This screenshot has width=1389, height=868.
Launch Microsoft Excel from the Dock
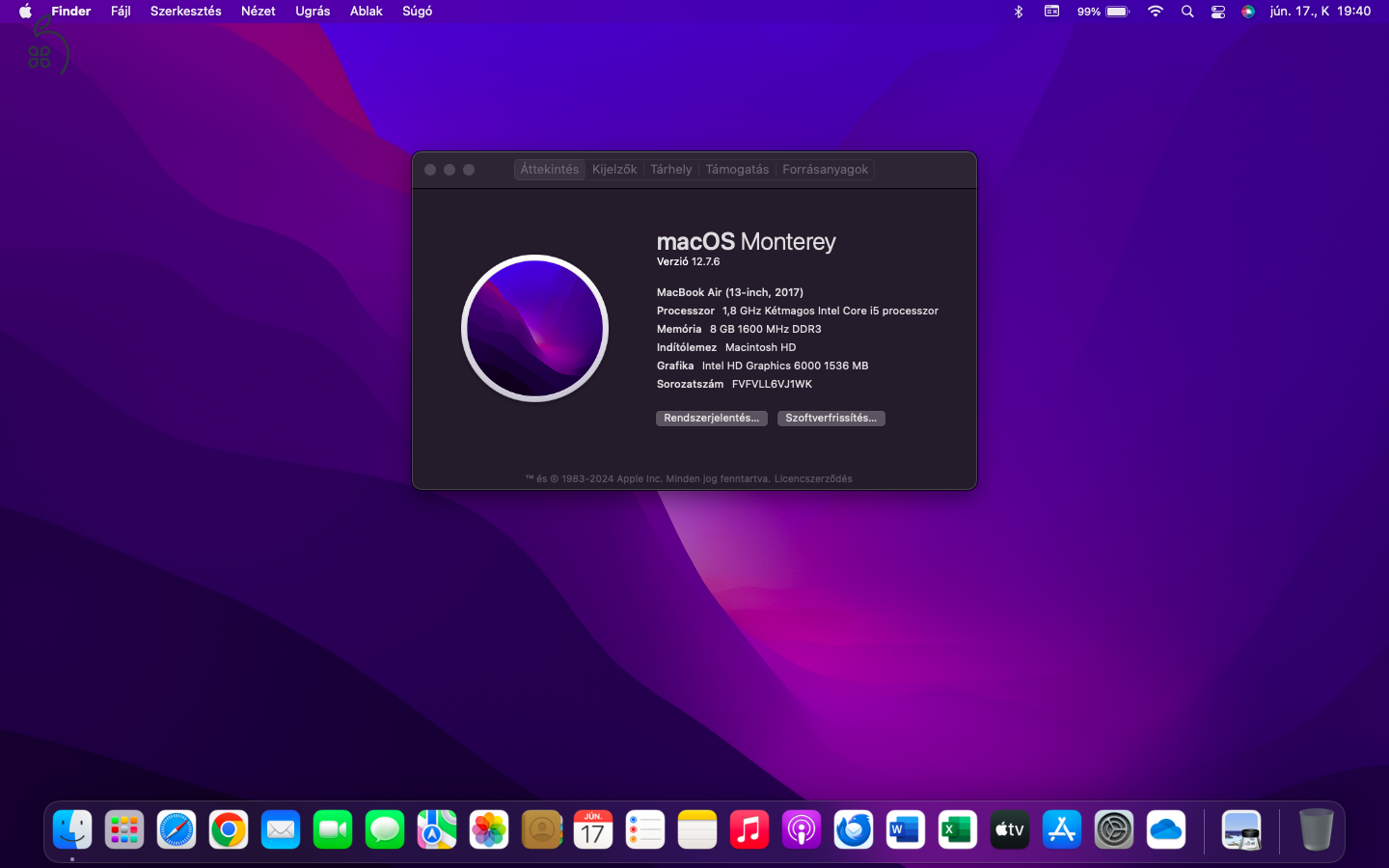pyautogui.click(x=958, y=829)
